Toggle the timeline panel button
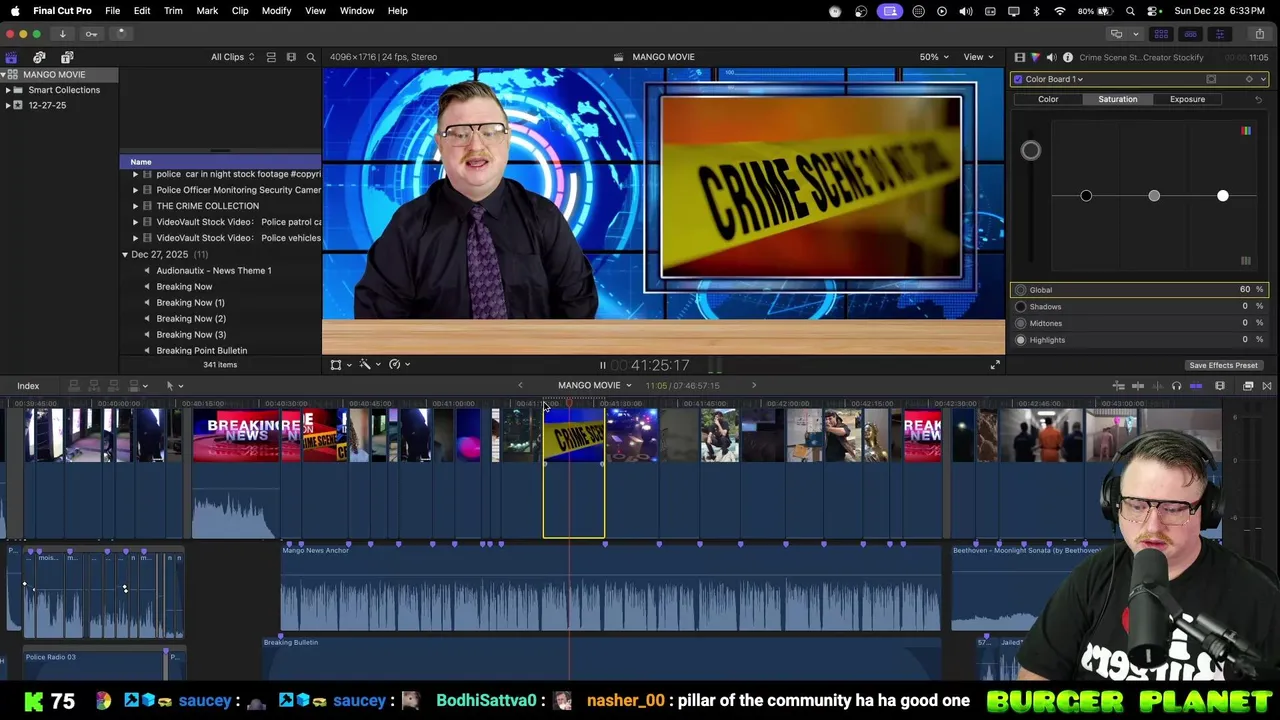1280x720 pixels. 1190,34
